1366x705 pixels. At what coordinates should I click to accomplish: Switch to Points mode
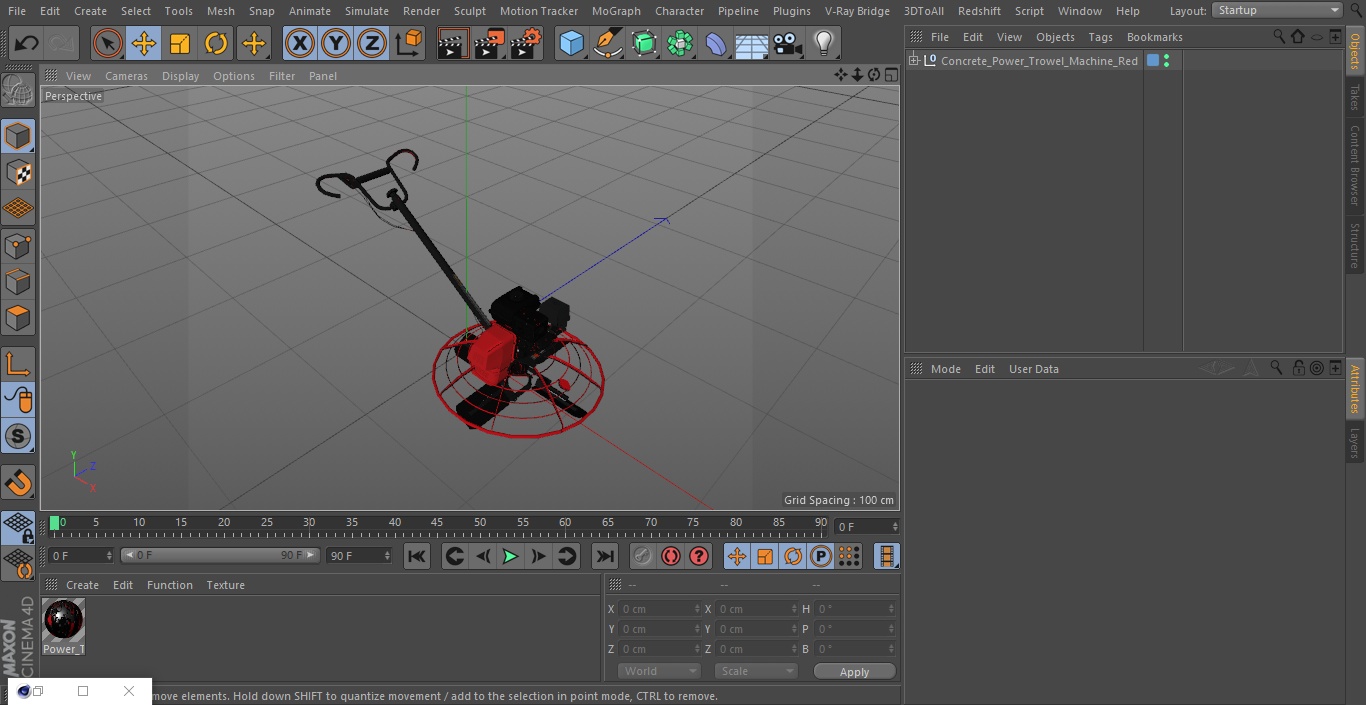(x=18, y=246)
